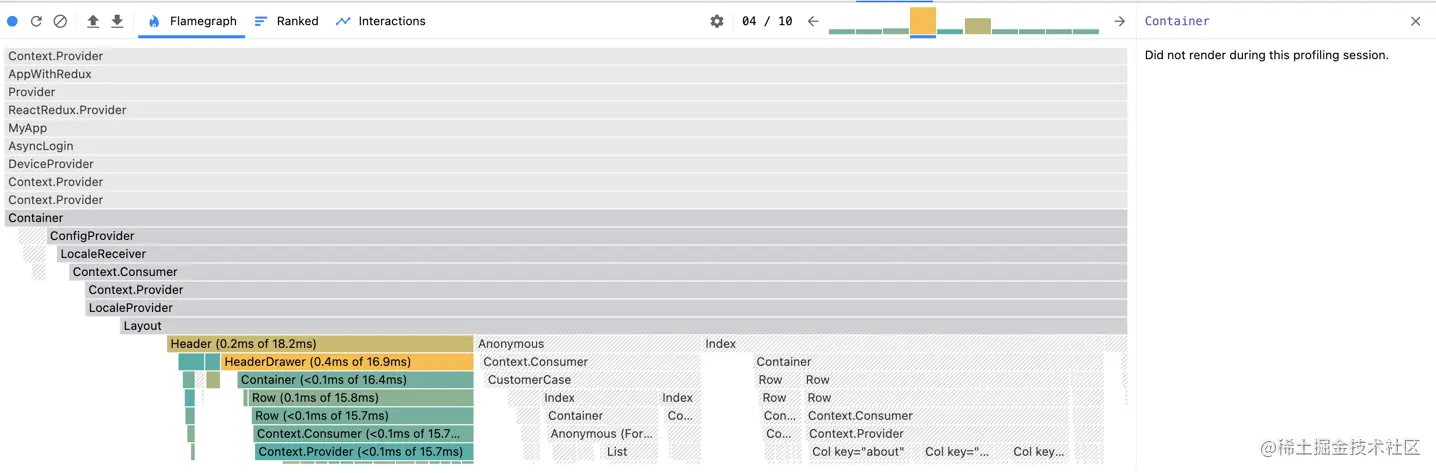Click the 'Did not render during this profiling session' message

1266,55
